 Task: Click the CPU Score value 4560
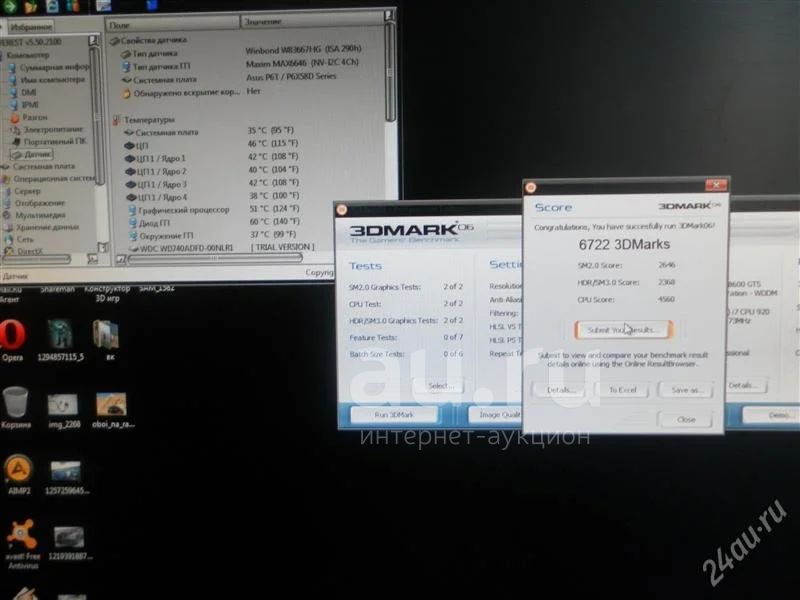(666, 299)
